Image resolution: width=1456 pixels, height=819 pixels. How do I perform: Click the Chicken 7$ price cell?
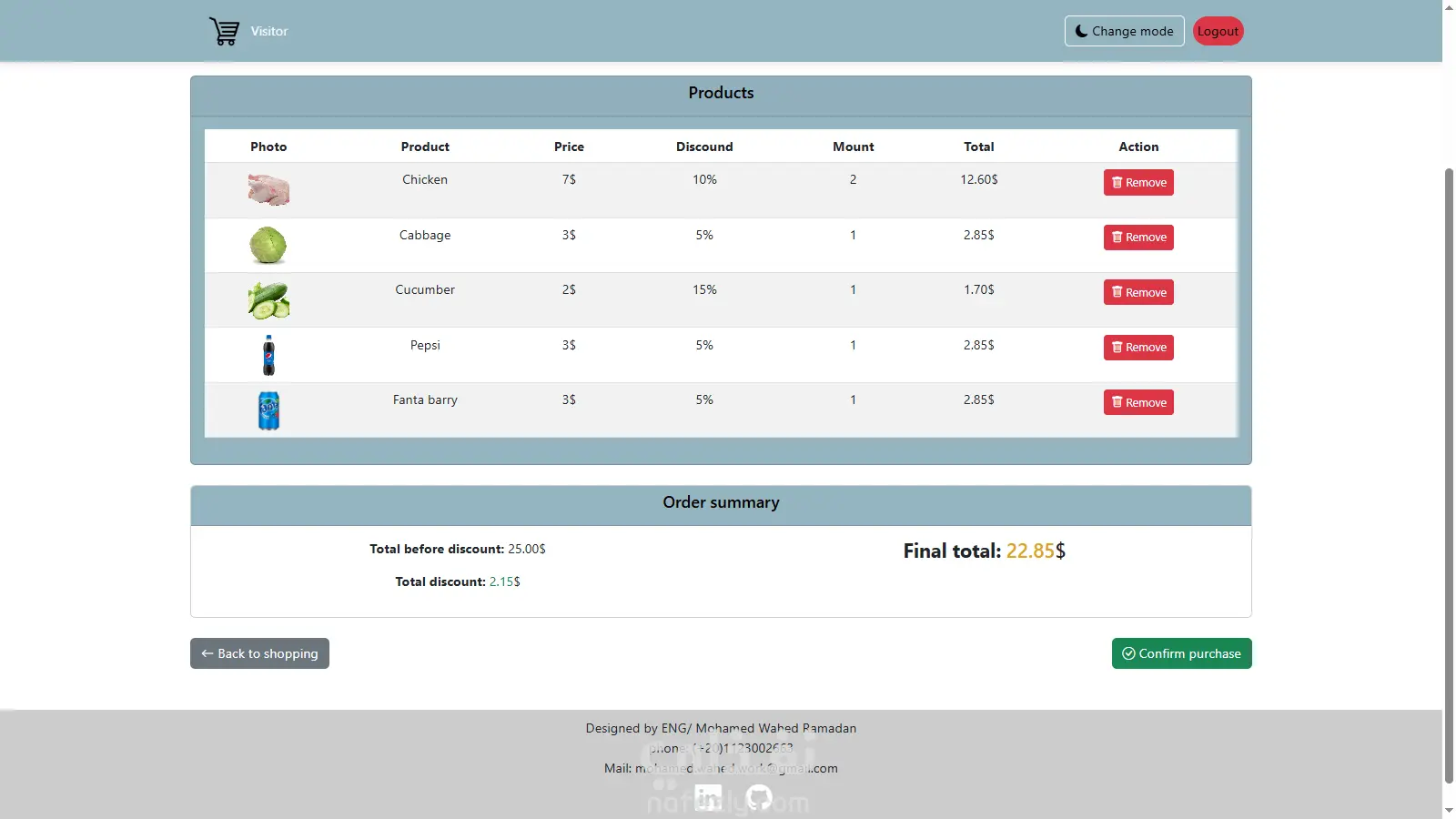click(x=569, y=179)
